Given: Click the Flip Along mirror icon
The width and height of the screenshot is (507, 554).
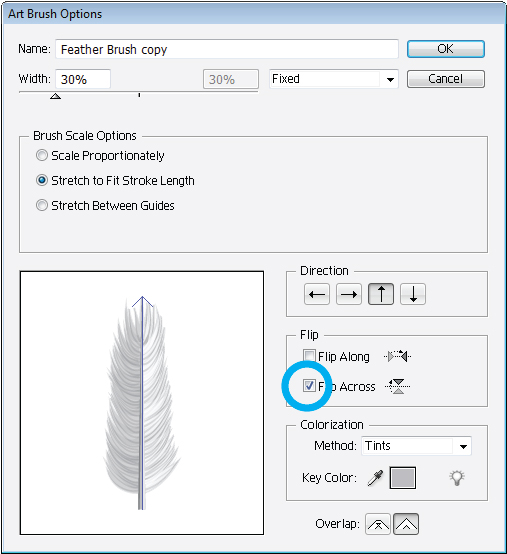Looking at the screenshot, I should coord(398,356).
